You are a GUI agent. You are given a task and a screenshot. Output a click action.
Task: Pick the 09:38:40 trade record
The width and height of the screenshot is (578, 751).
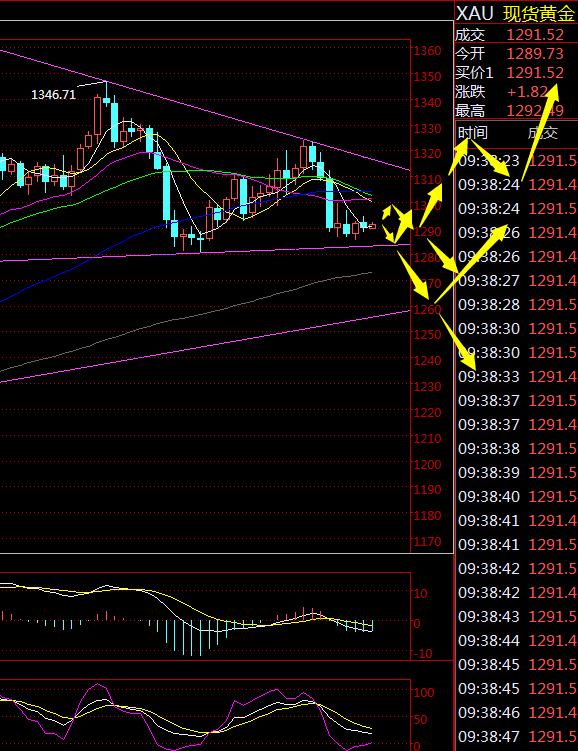click(517, 497)
